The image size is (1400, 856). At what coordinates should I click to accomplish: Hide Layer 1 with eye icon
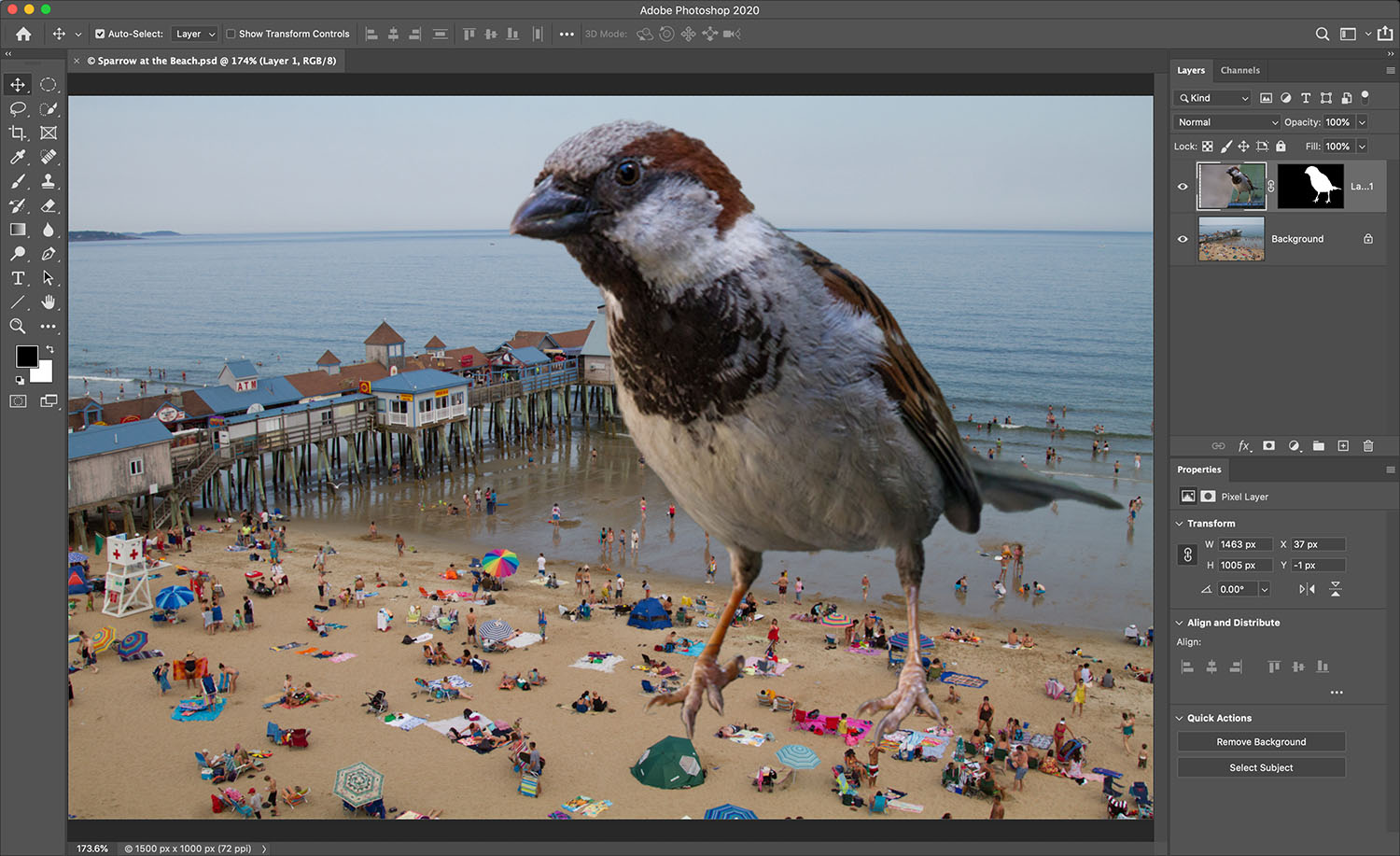1183,187
